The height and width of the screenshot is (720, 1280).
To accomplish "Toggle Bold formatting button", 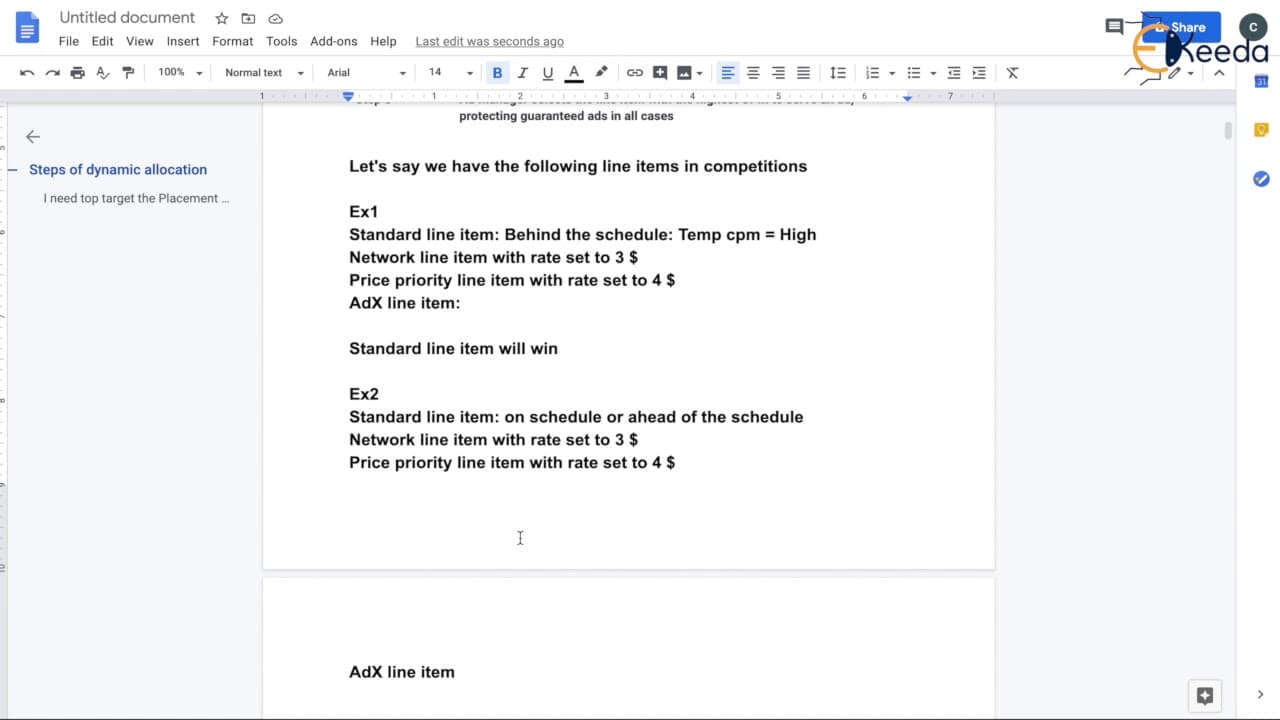I will tap(497, 73).
